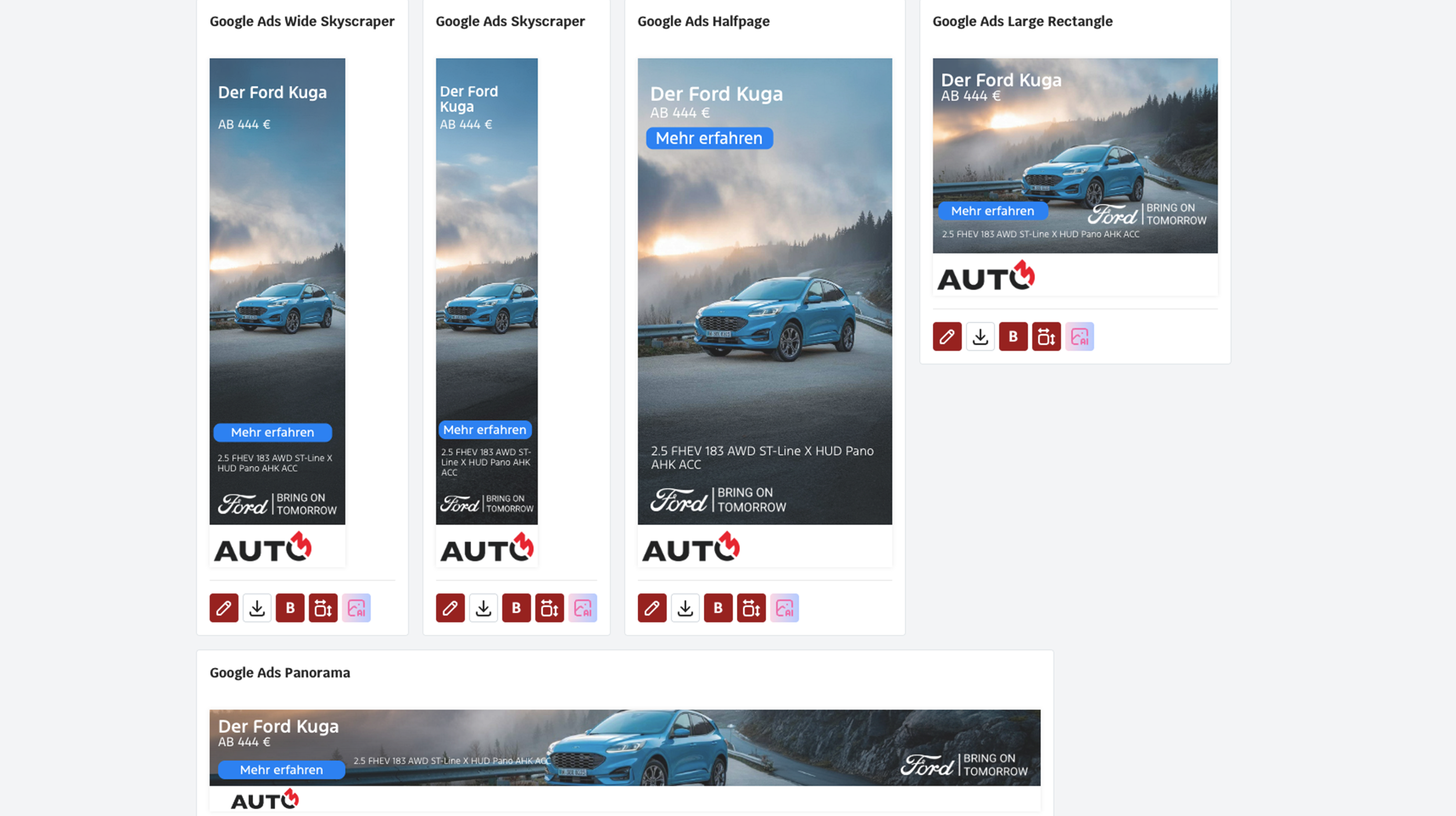Edit the Halfpage ad with pencil icon

[652, 608]
